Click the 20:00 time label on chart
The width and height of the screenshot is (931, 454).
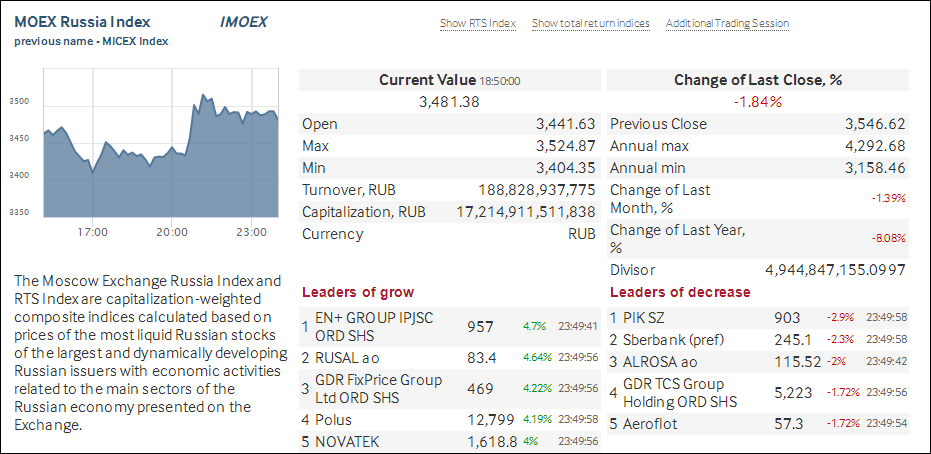(172, 232)
